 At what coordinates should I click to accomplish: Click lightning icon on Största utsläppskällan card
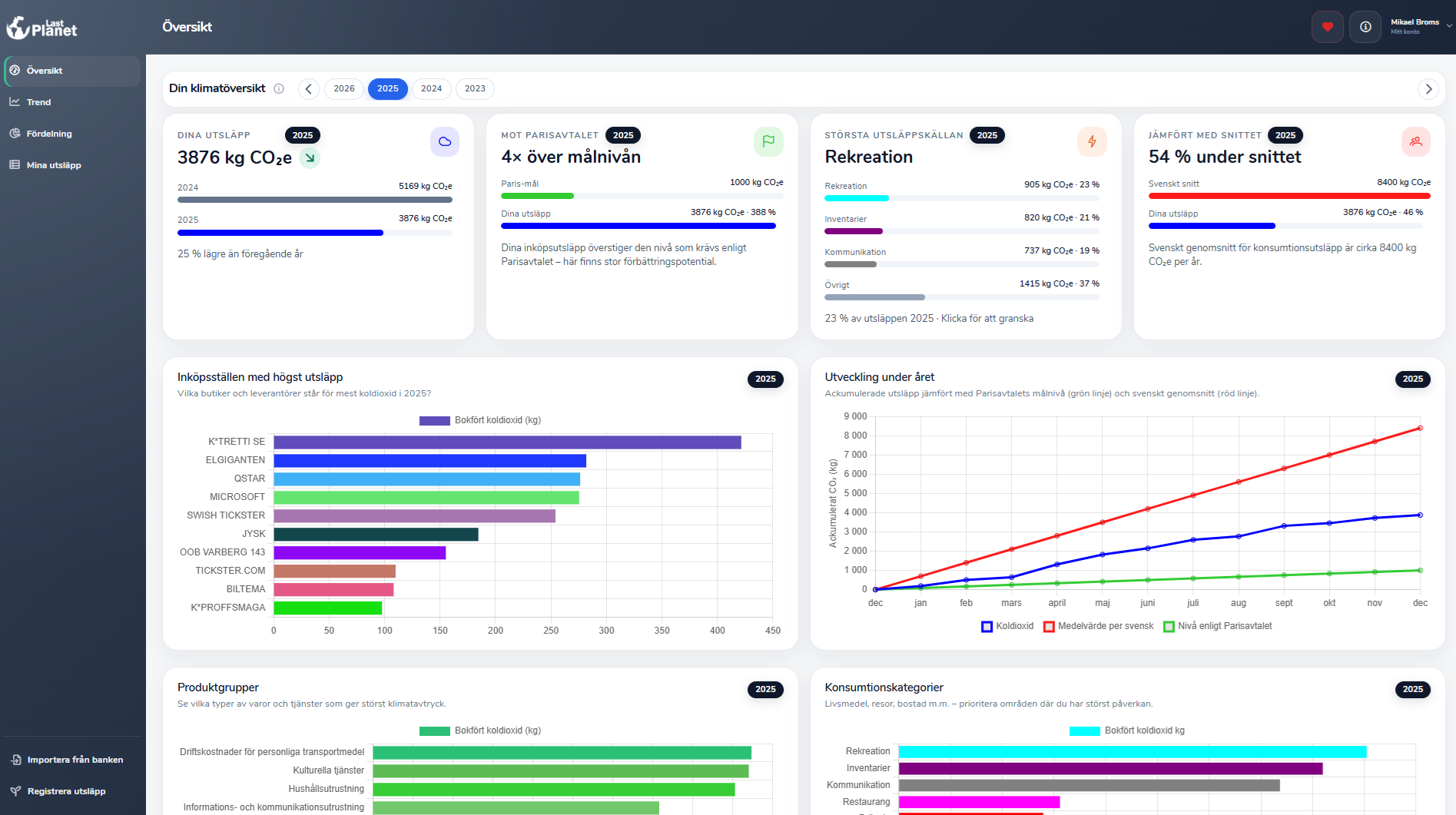pos(1092,141)
